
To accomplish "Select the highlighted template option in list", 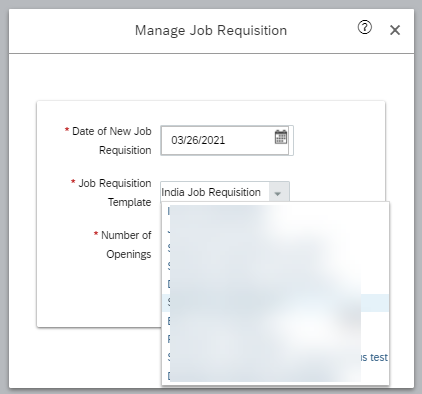I will pos(275,303).
